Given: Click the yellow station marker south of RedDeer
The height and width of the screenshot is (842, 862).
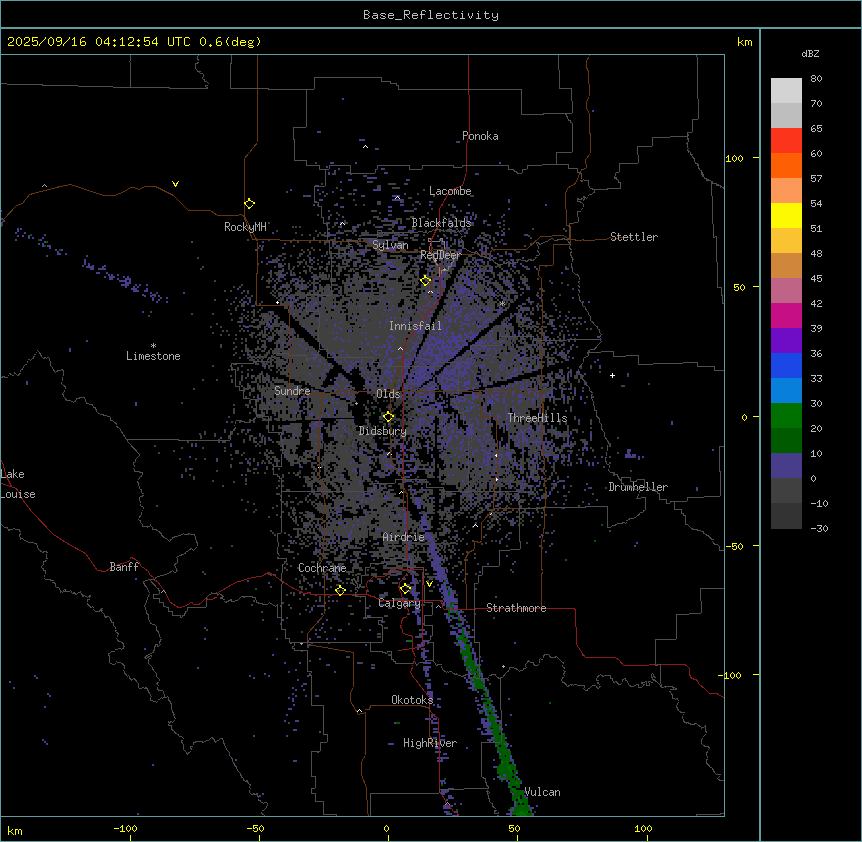Looking at the screenshot, I should pyautogui.click(x=425, y=280).
